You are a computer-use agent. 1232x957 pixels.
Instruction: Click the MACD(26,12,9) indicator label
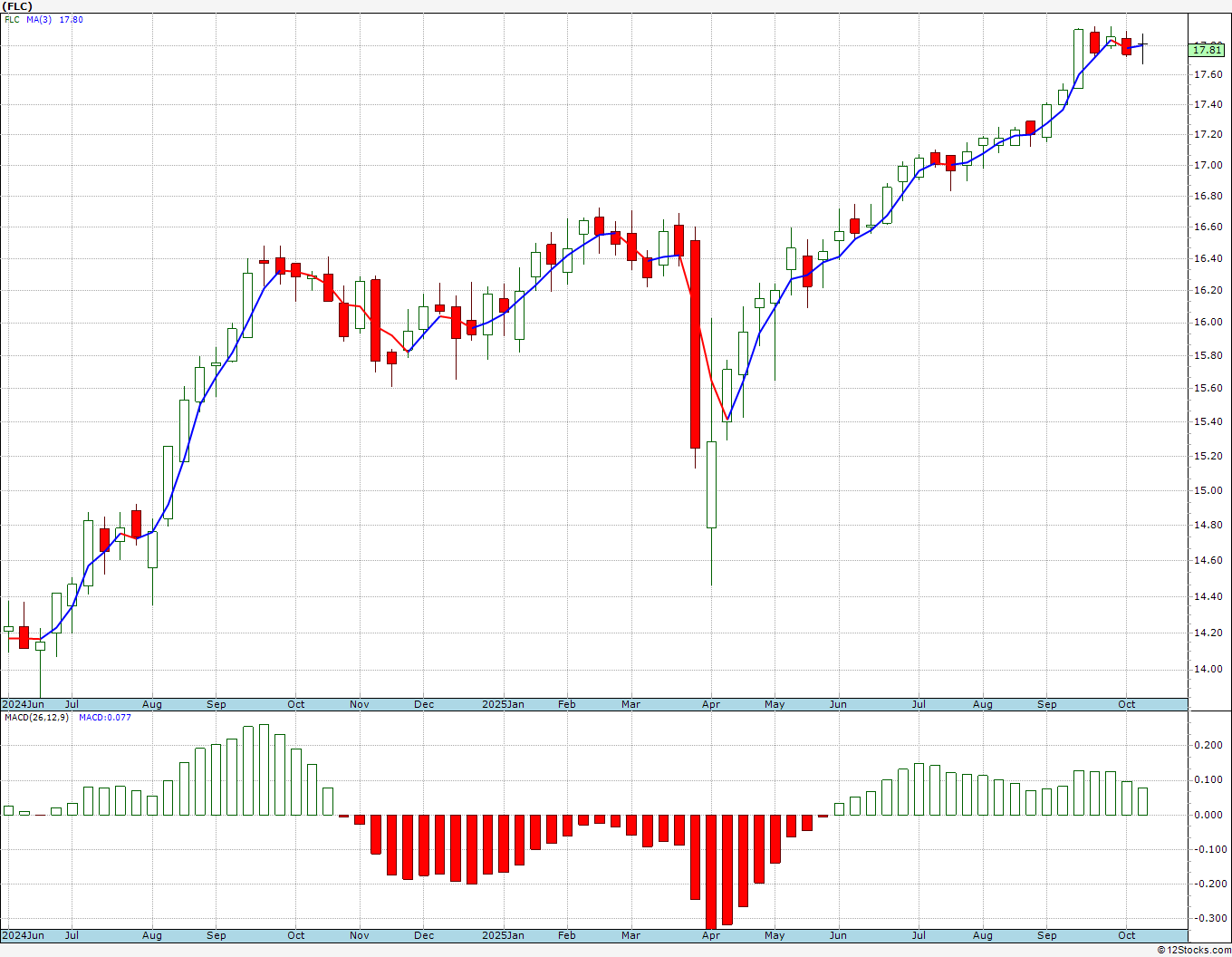[x=36, y=718]
